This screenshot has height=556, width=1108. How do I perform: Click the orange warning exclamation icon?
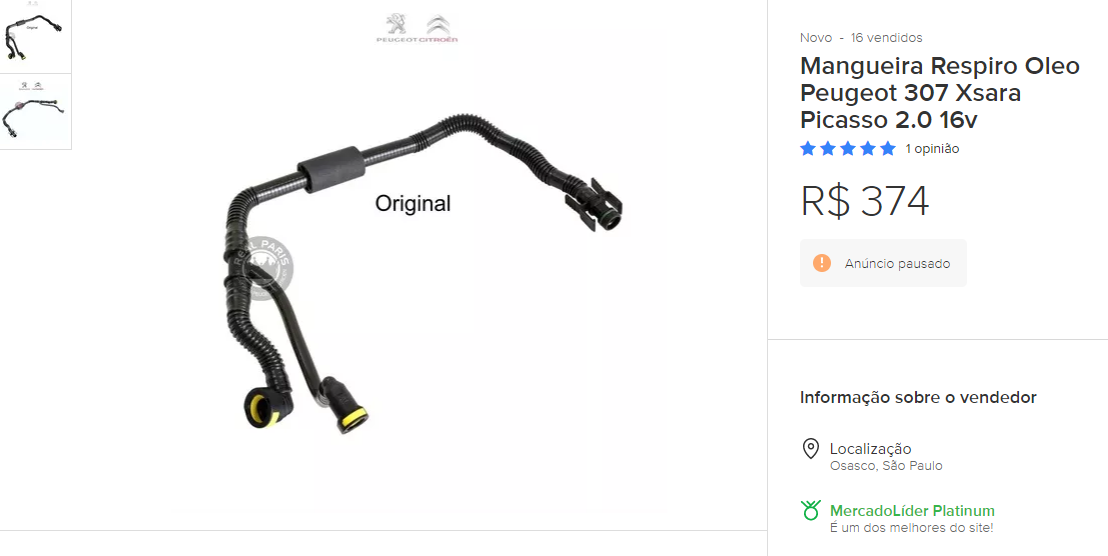(x=822, y=264)
